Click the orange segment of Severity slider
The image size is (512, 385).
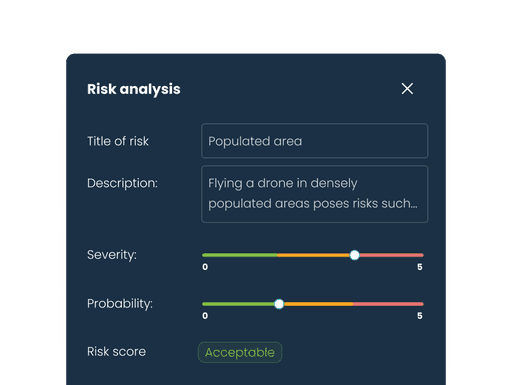pos(314,255)
